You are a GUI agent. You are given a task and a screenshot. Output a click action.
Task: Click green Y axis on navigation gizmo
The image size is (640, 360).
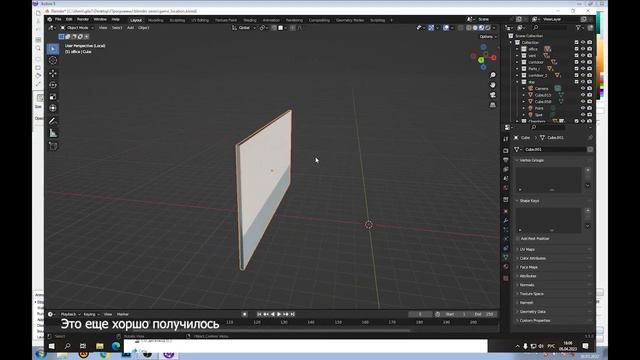click(x=481, y=60)
